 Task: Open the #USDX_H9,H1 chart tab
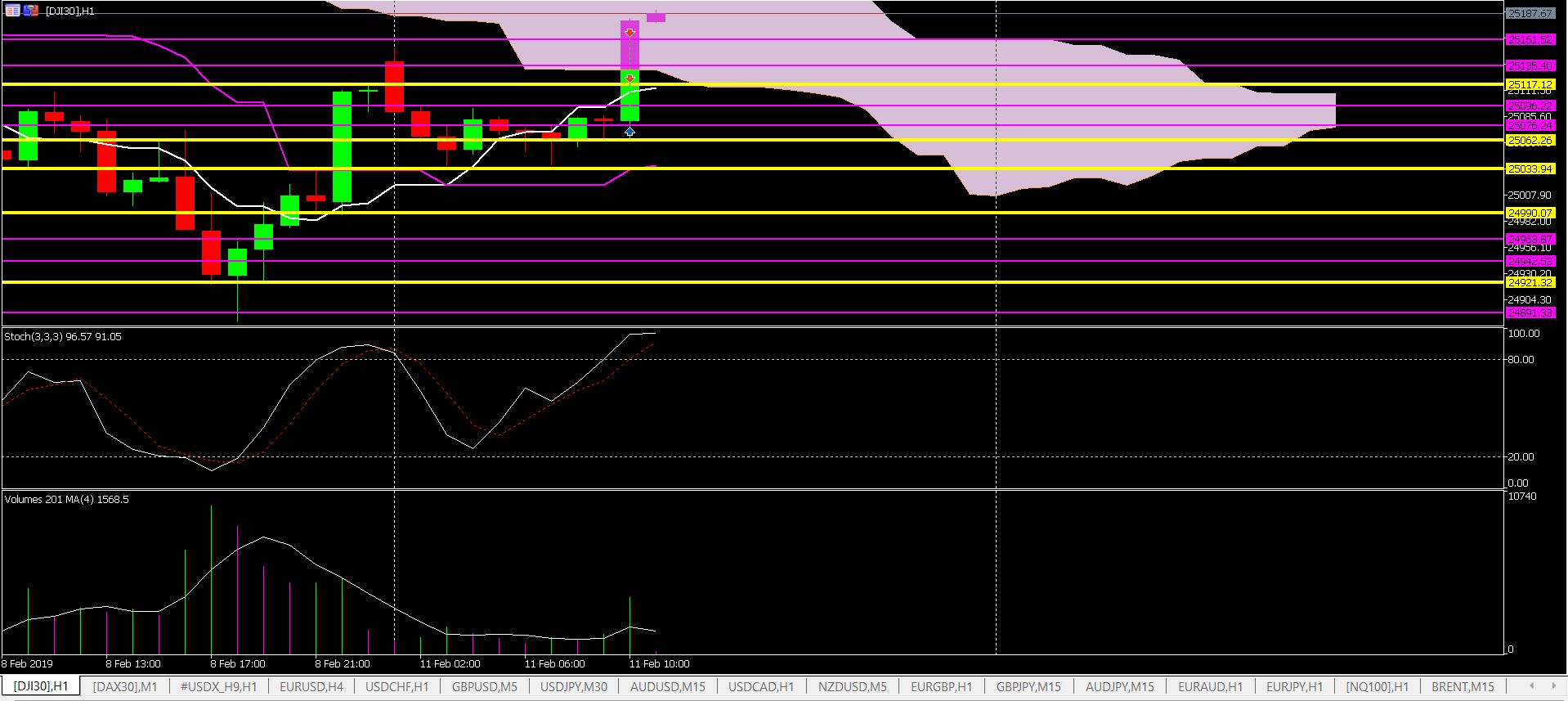coord(218,686)
